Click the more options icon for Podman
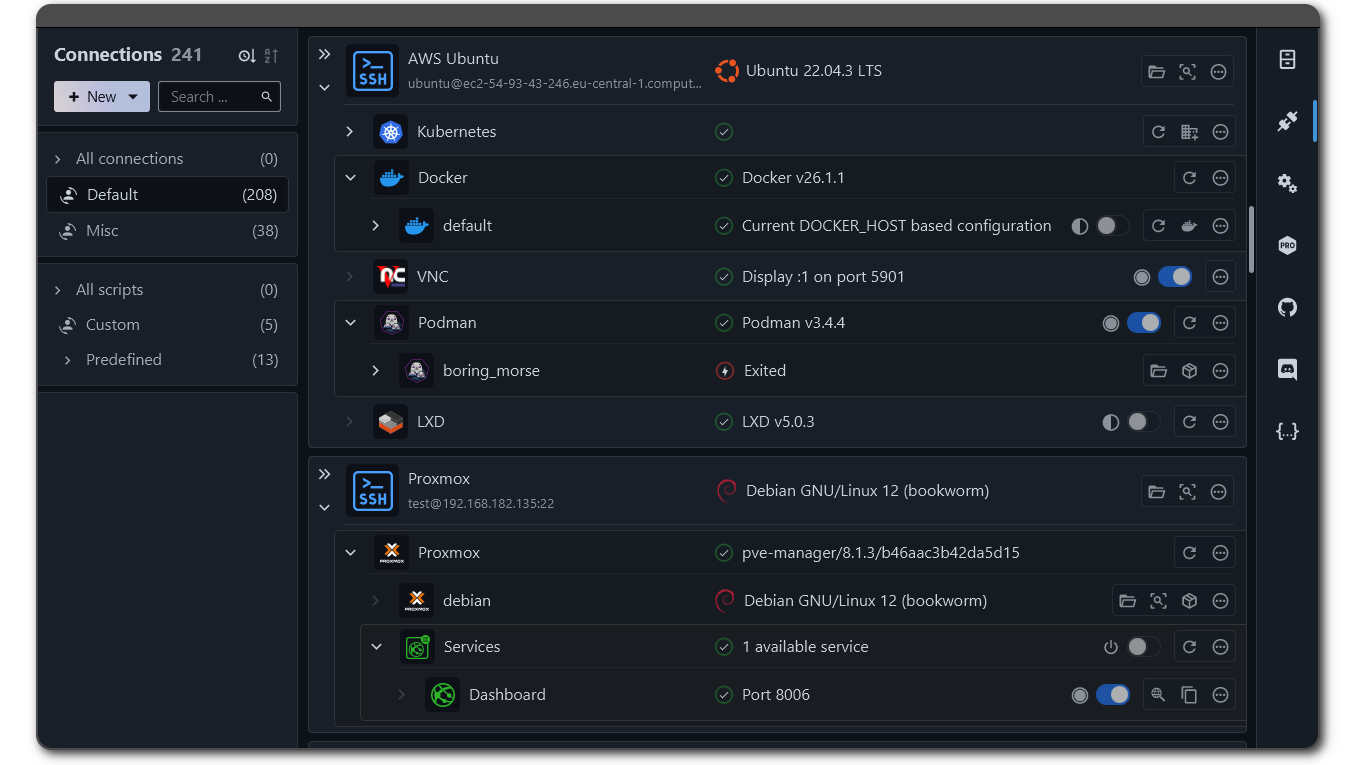Image resolution: width=1360 pixels, height=765 pixels. click(1220, 323)
